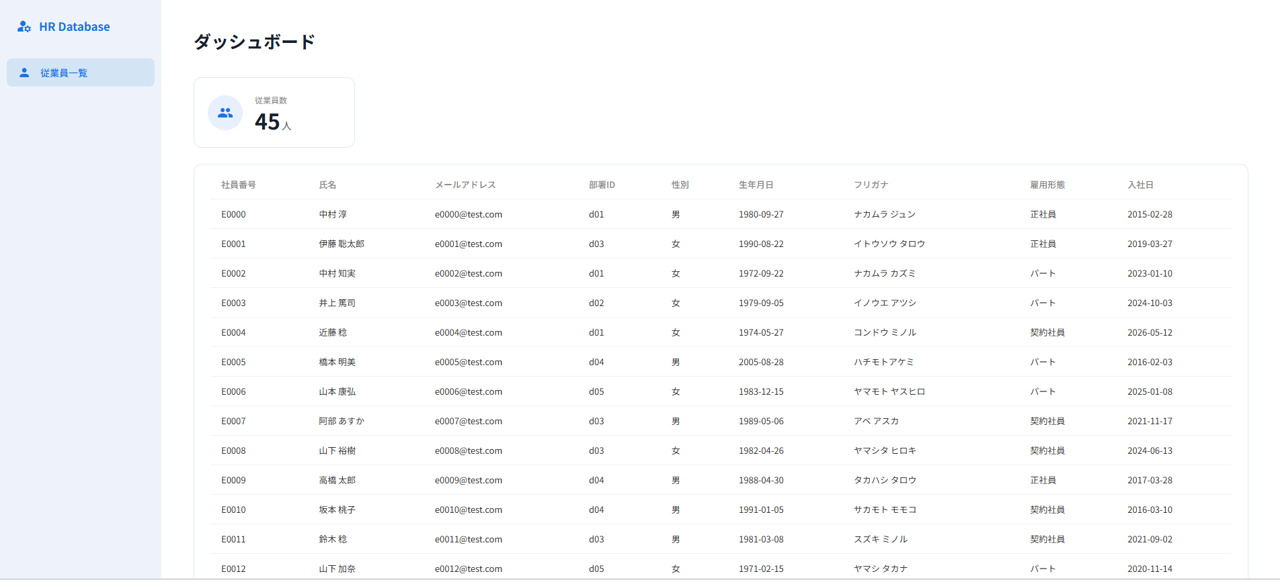1280x580 pixels.
Task: Click the 雇用形態 column header
Action: (x=1047, y=185)
